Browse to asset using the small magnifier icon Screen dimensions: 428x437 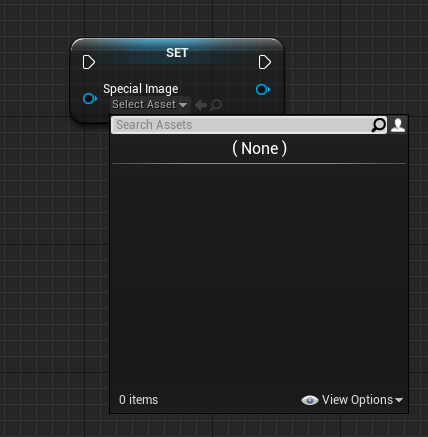[x=216, y=105]
